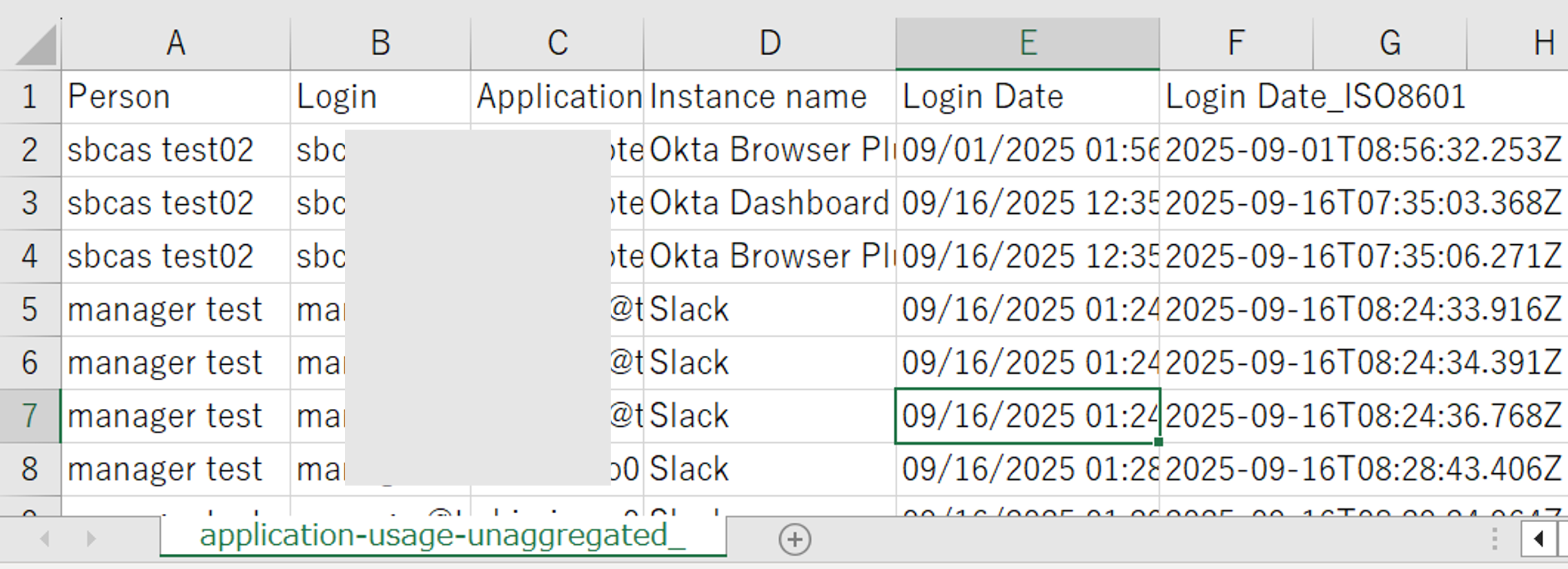The image size is (1568, 569).
Task: Click column G header
Action: click(x=1389, y=43)
